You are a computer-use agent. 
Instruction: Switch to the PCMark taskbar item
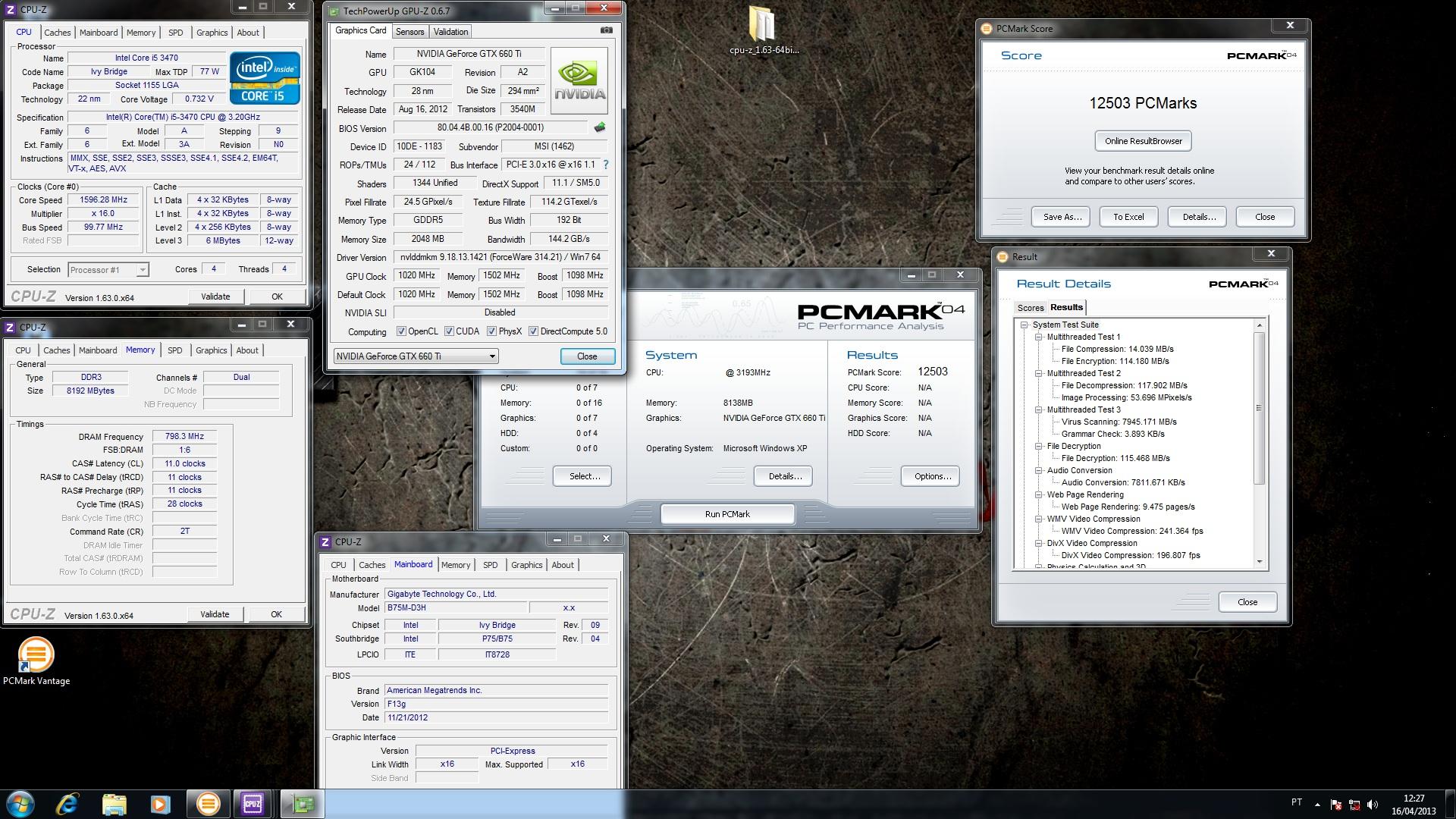tap(207, 804)
